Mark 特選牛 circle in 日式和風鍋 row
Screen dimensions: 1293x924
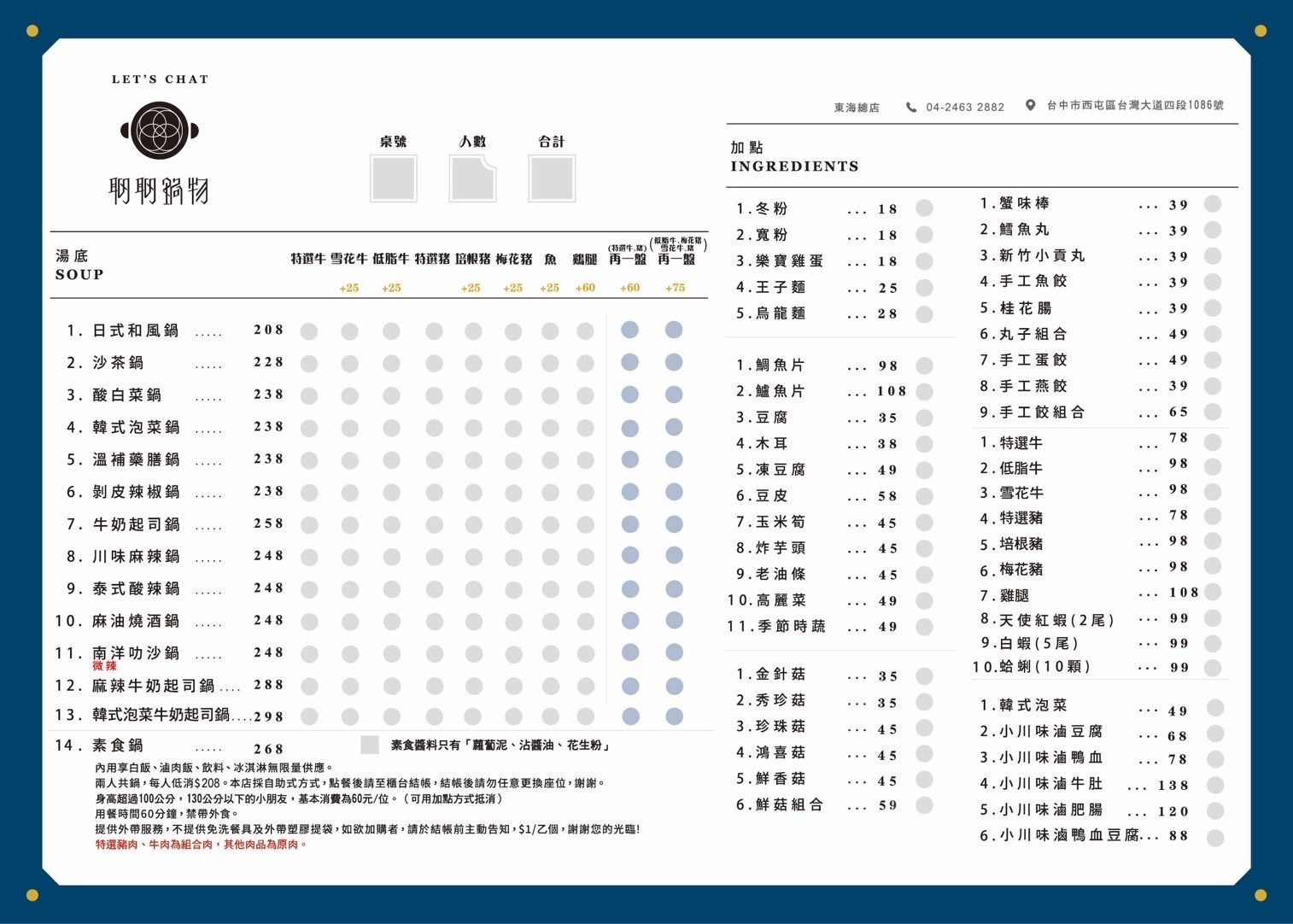coord(309,330)
